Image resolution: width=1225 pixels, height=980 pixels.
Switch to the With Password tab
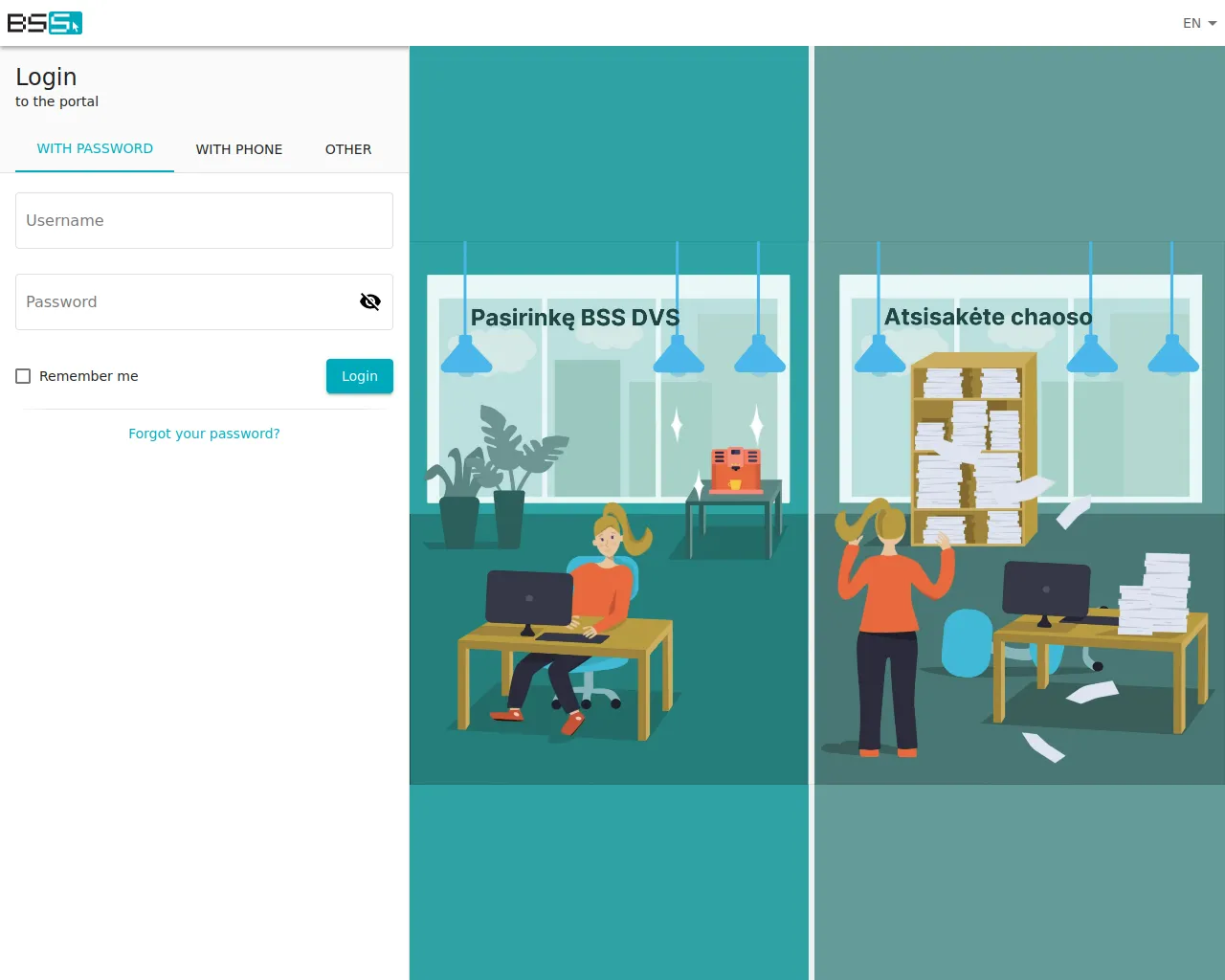point(95,148)
